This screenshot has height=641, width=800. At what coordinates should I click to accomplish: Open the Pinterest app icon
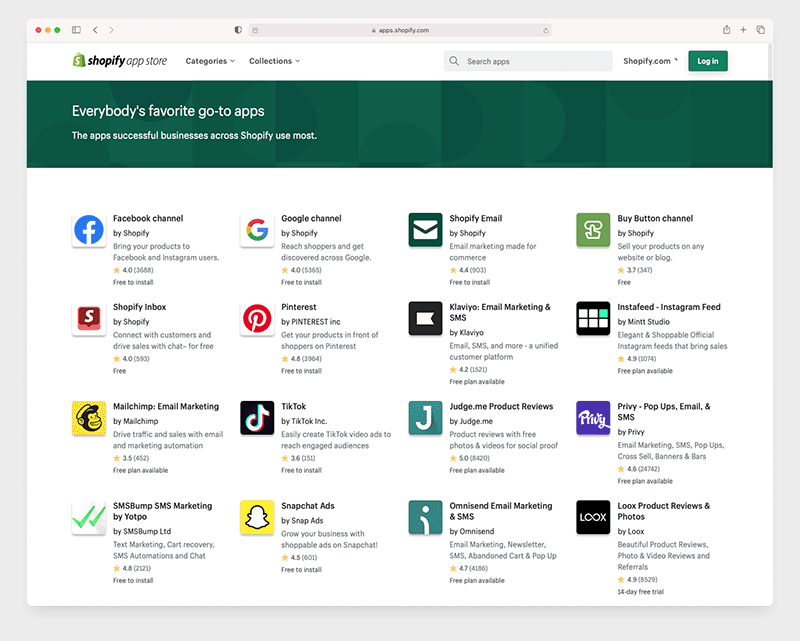point(257,318)
